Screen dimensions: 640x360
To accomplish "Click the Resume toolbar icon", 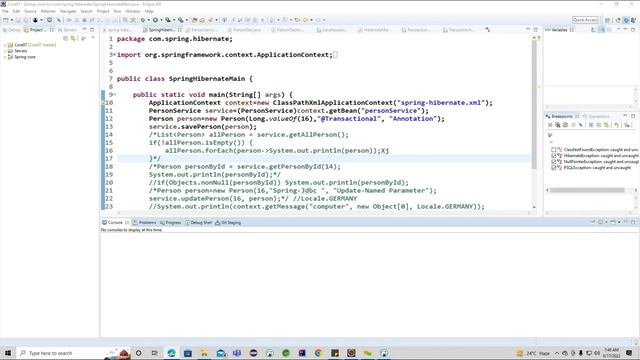I will pyautogui.click(x=69, y=20).
